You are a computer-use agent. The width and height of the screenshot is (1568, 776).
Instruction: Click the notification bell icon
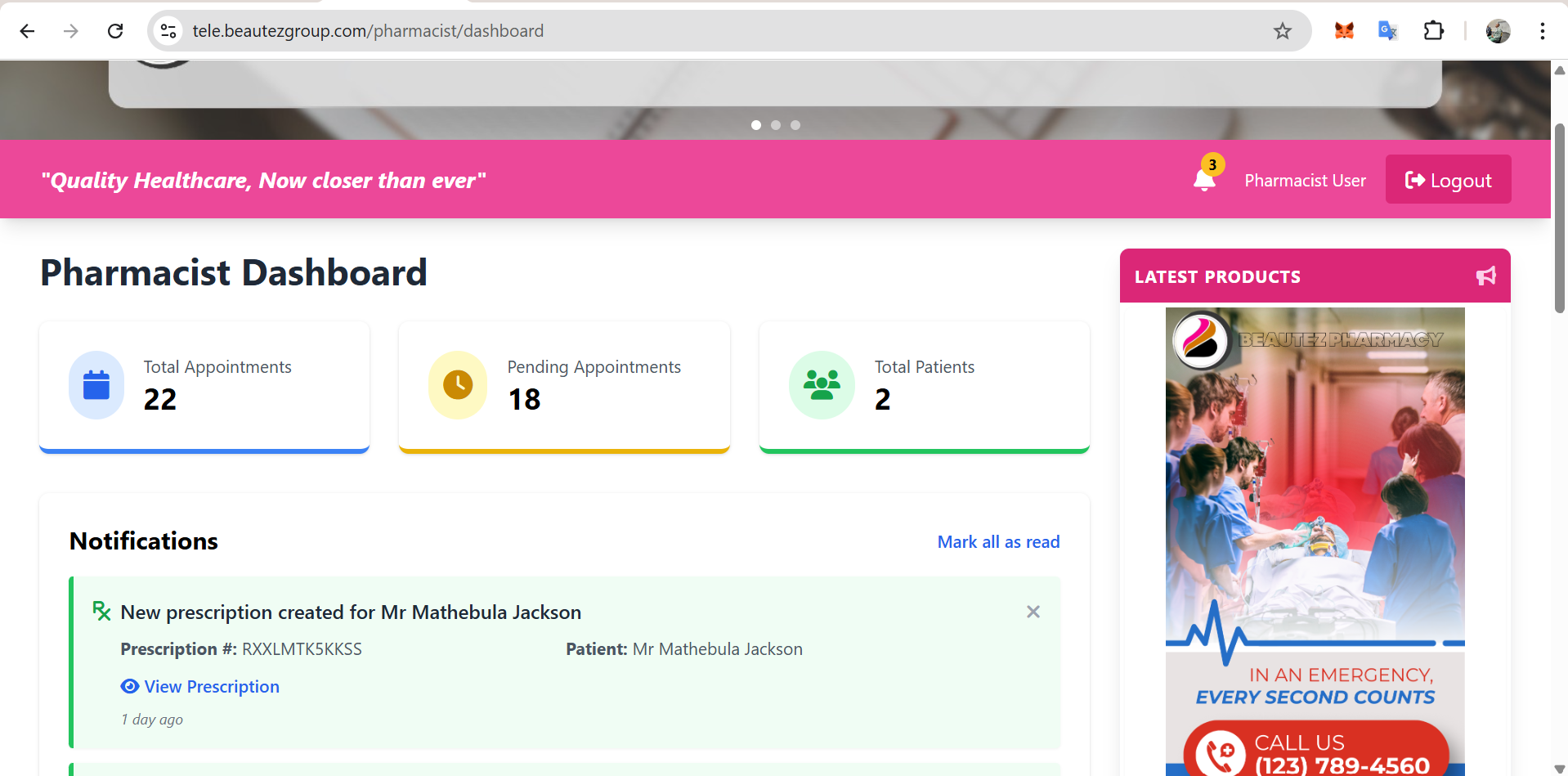1204,180
